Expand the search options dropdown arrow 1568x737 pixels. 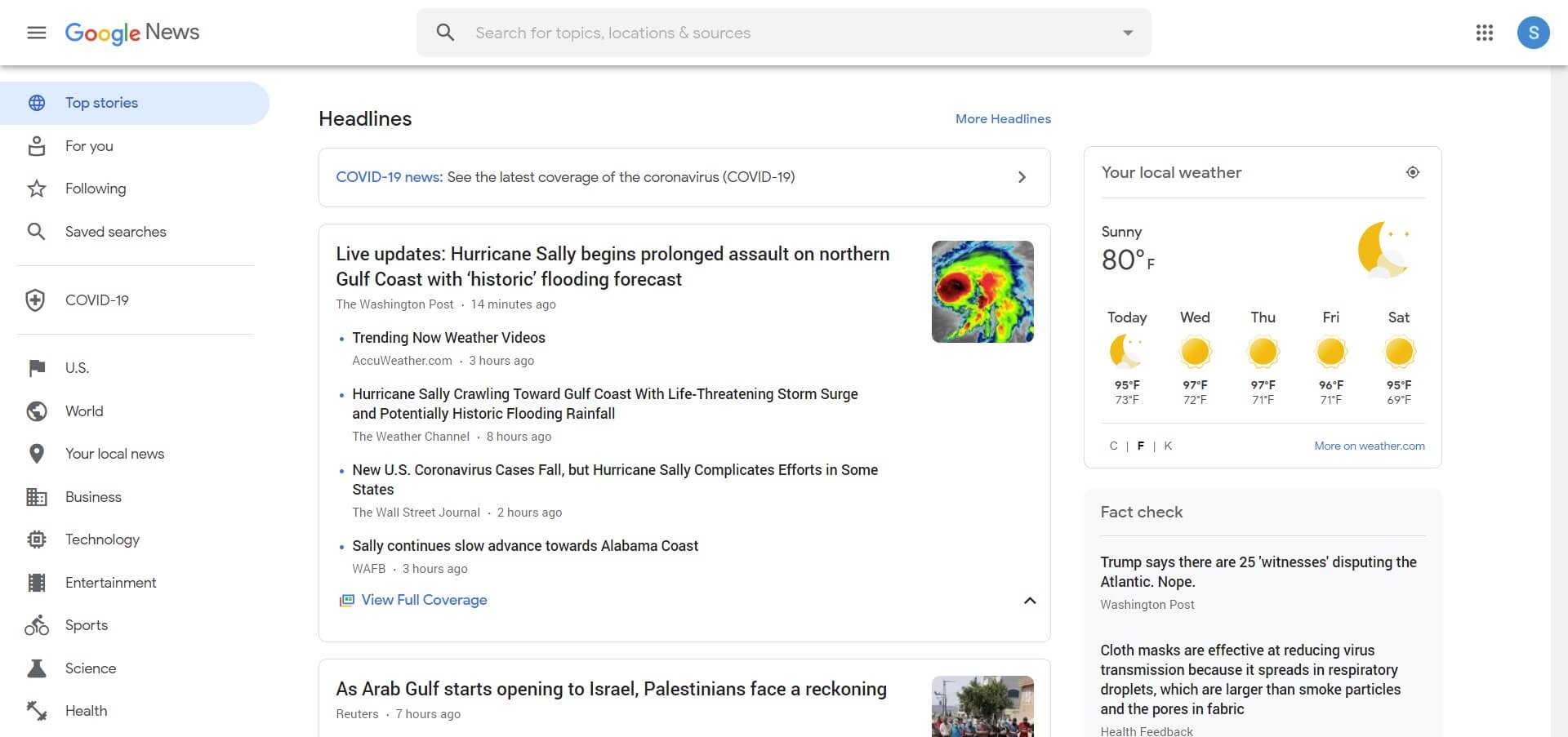point(1128,33)
